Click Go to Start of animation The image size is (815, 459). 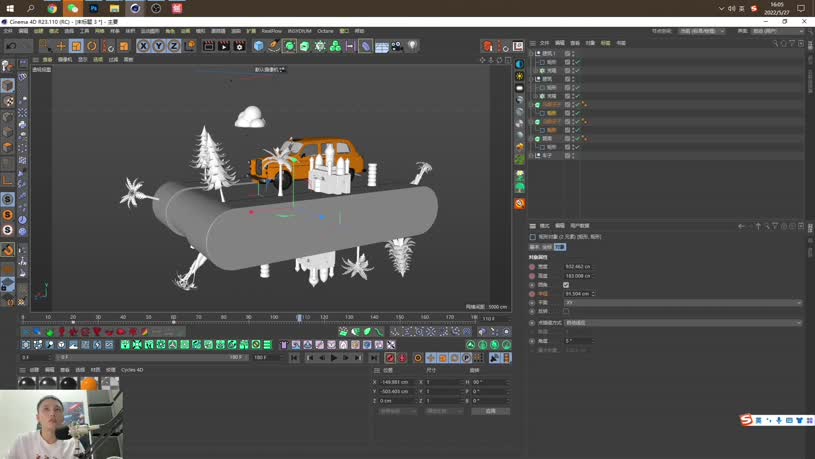click(294, 358)
